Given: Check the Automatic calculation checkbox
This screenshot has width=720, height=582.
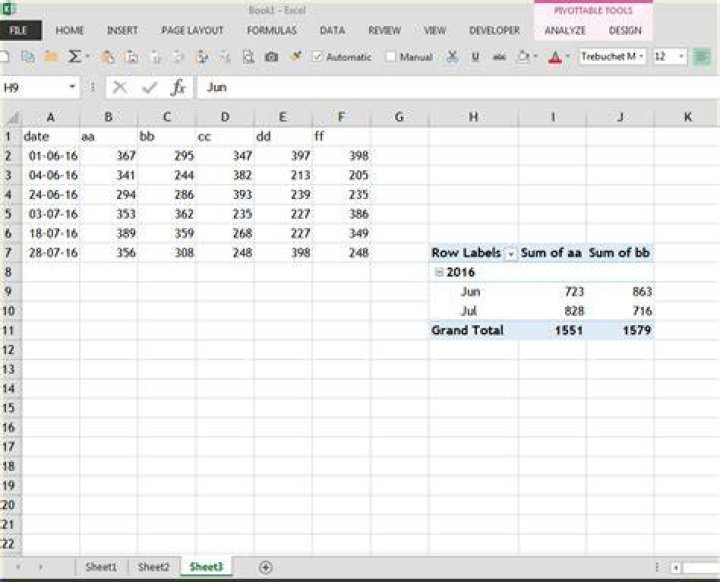Looking at the screenshot, I should [317, 57].
